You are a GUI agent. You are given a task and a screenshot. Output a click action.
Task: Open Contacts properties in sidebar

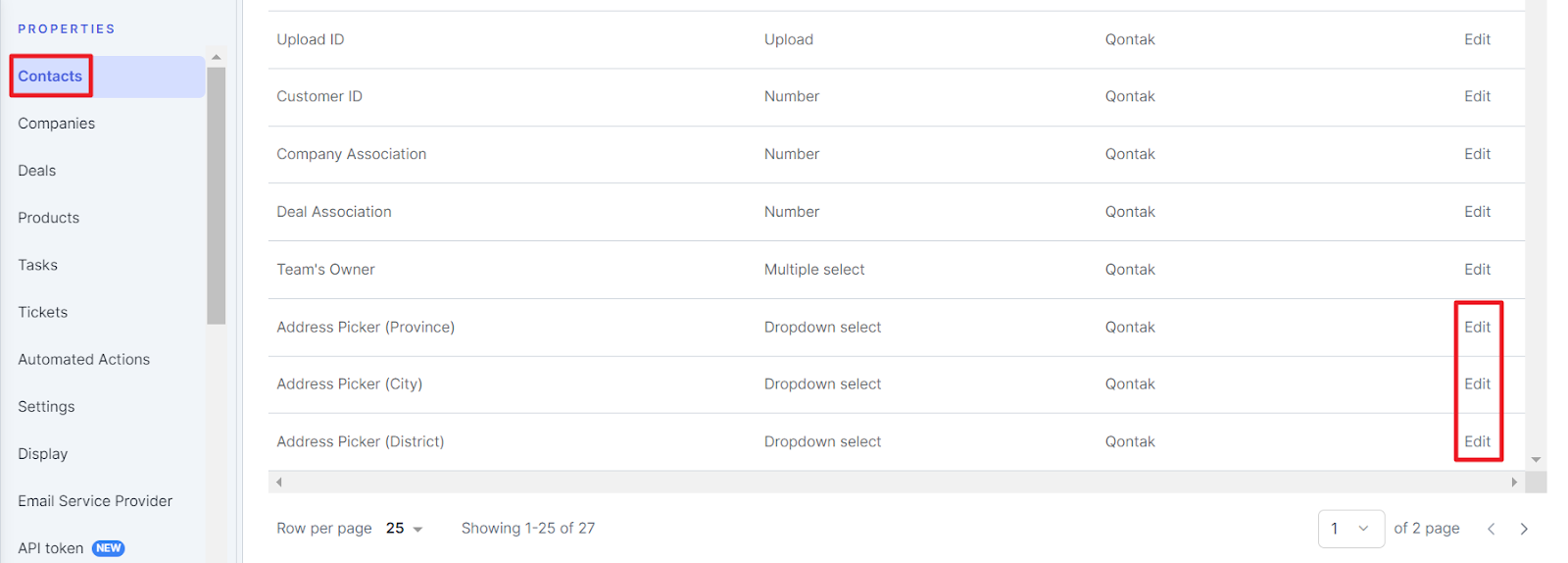coord(50,77)
